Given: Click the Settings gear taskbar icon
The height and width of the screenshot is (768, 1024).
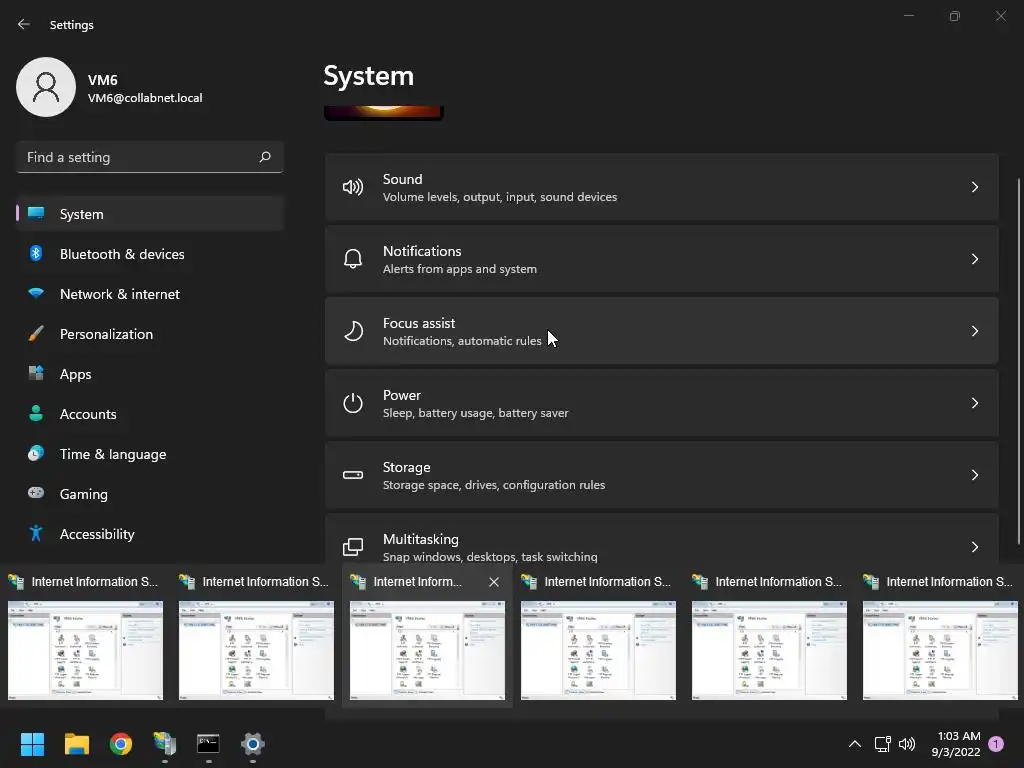Looking at the screenshot, I should pyautogui.click(x=253, y=744).
